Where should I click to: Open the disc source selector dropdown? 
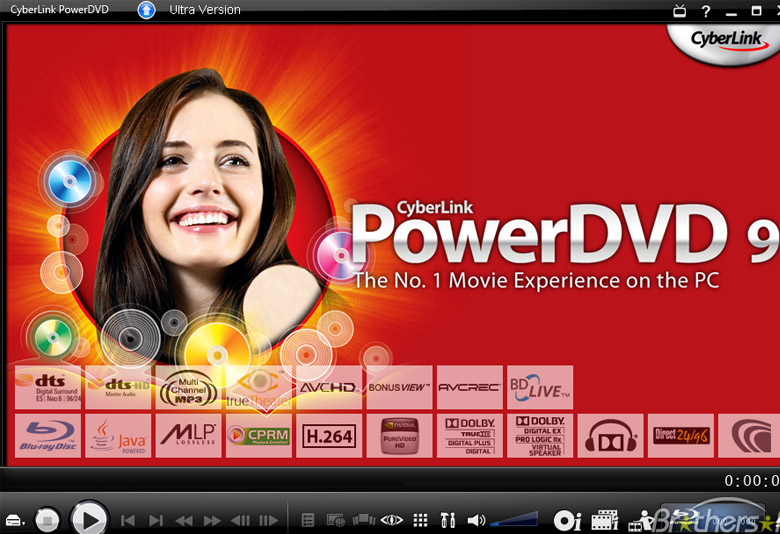click(14, 521)
